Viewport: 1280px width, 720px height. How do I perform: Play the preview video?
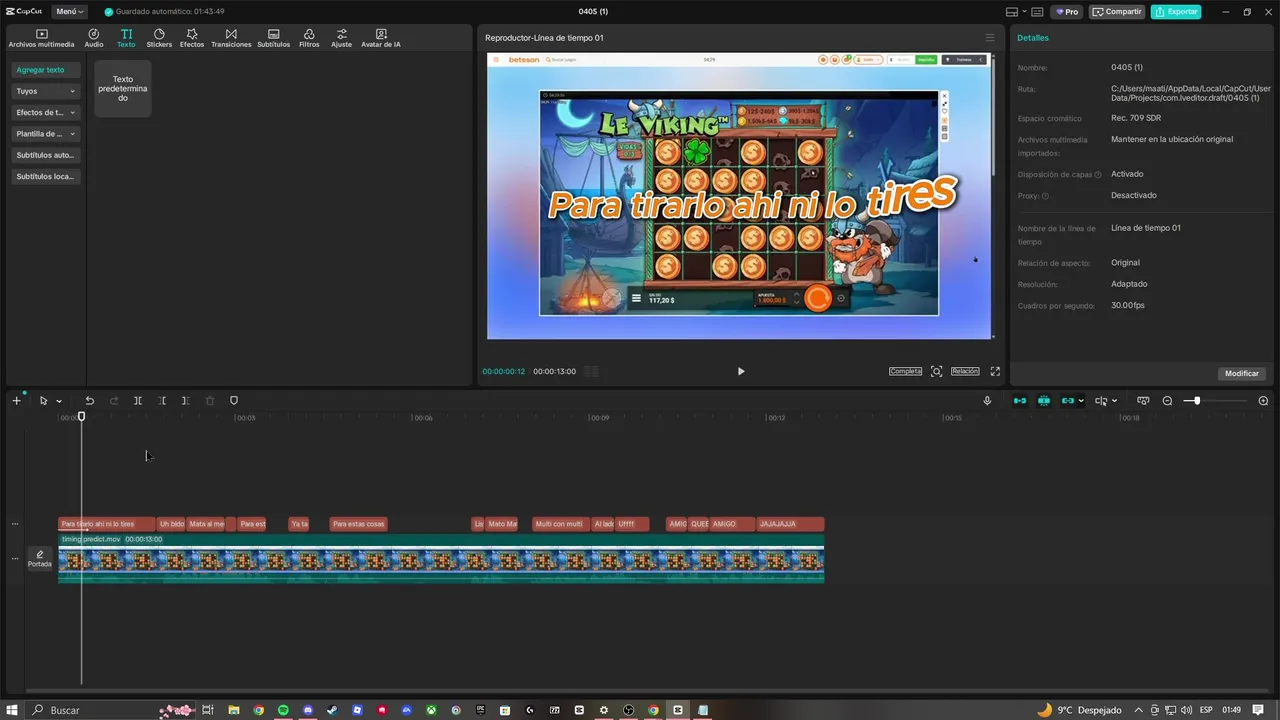741,371
